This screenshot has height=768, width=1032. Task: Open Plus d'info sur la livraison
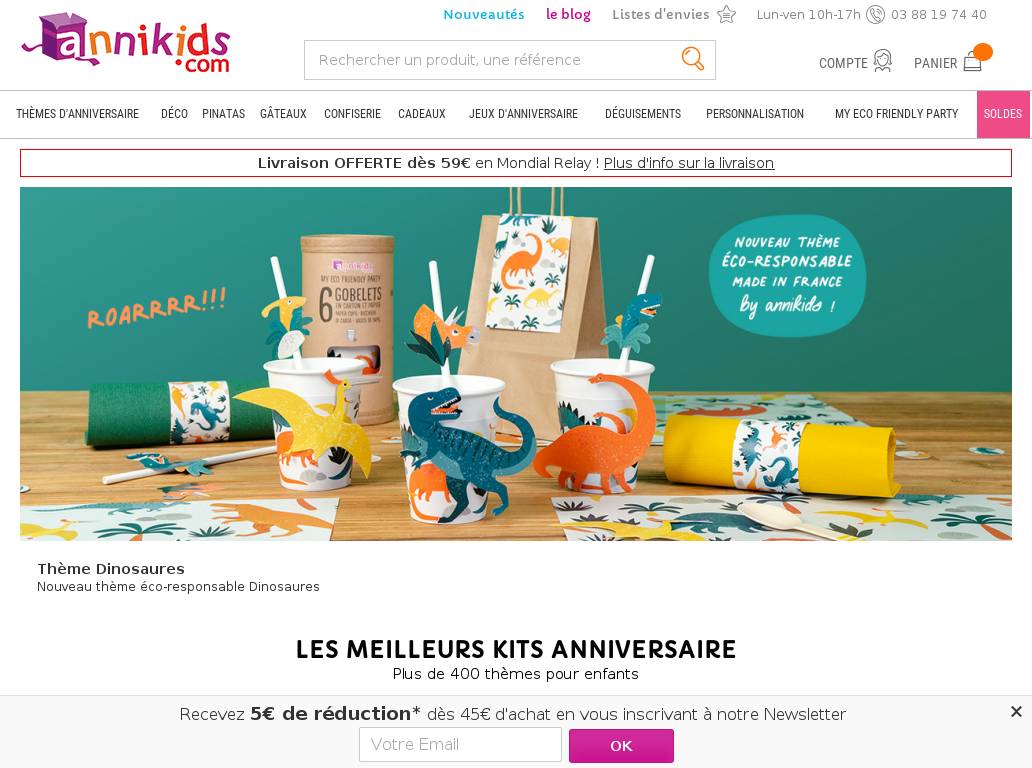[688, 163]
